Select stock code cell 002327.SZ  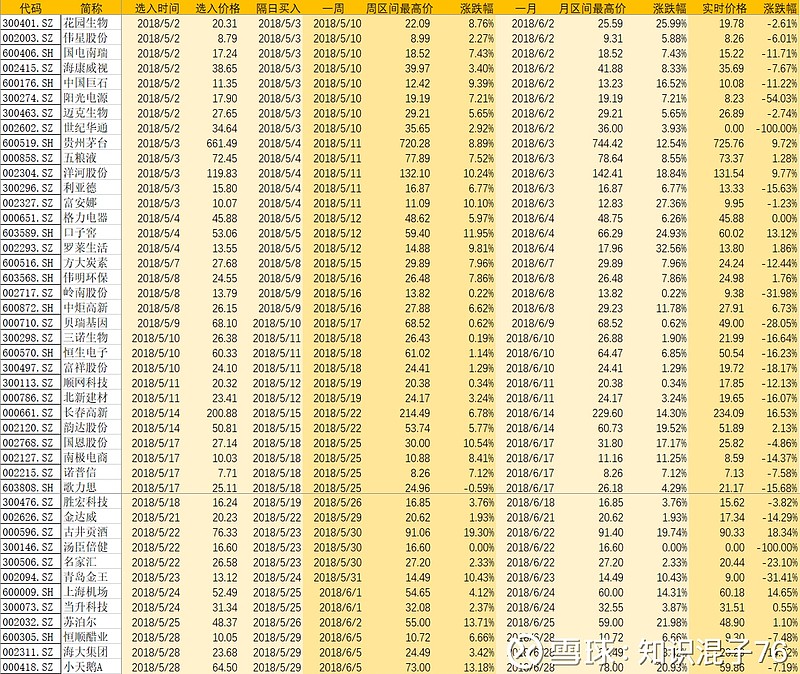click(30, 203)
